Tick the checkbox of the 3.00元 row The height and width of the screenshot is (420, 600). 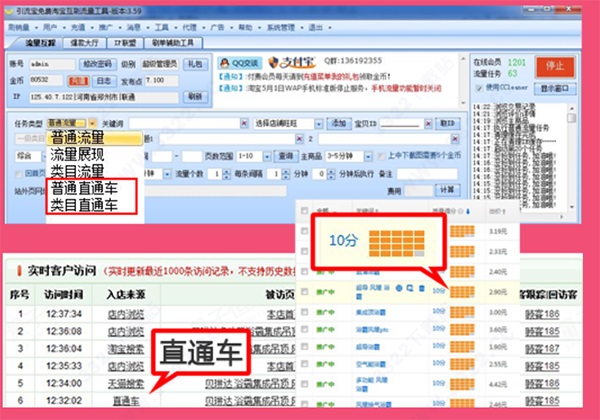coord(305,312)
